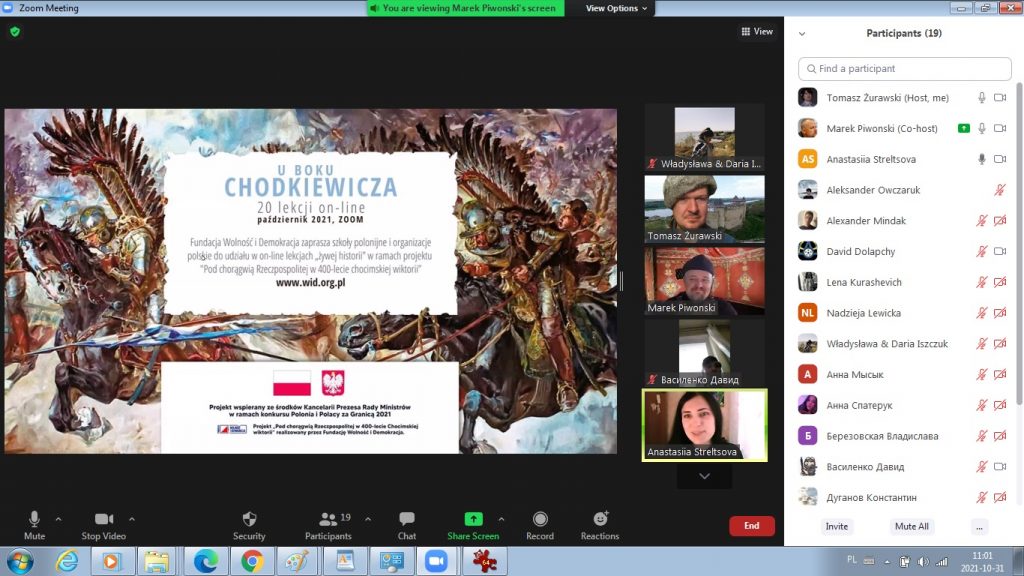Stop Video using the camera button
This screenshot has width=1024, height=576.
click(103, 520)
